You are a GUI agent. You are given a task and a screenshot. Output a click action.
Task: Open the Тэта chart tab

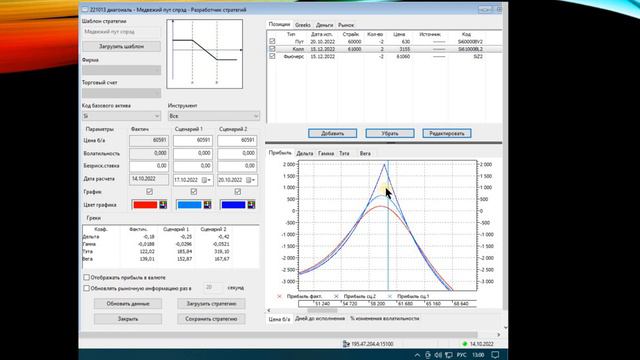(344, 153)
